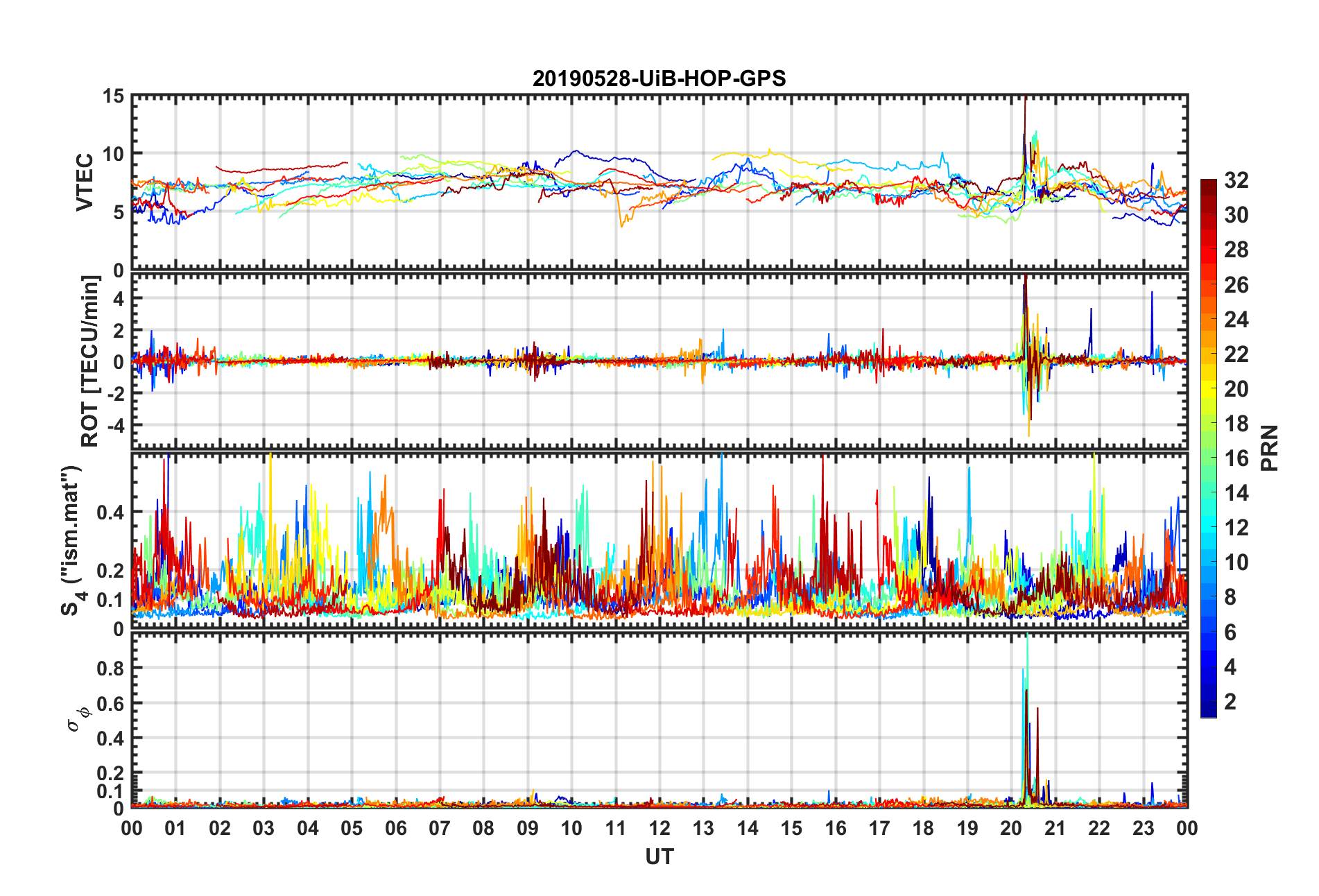Click colorbar tick label 16

(x=1236, y=458)
